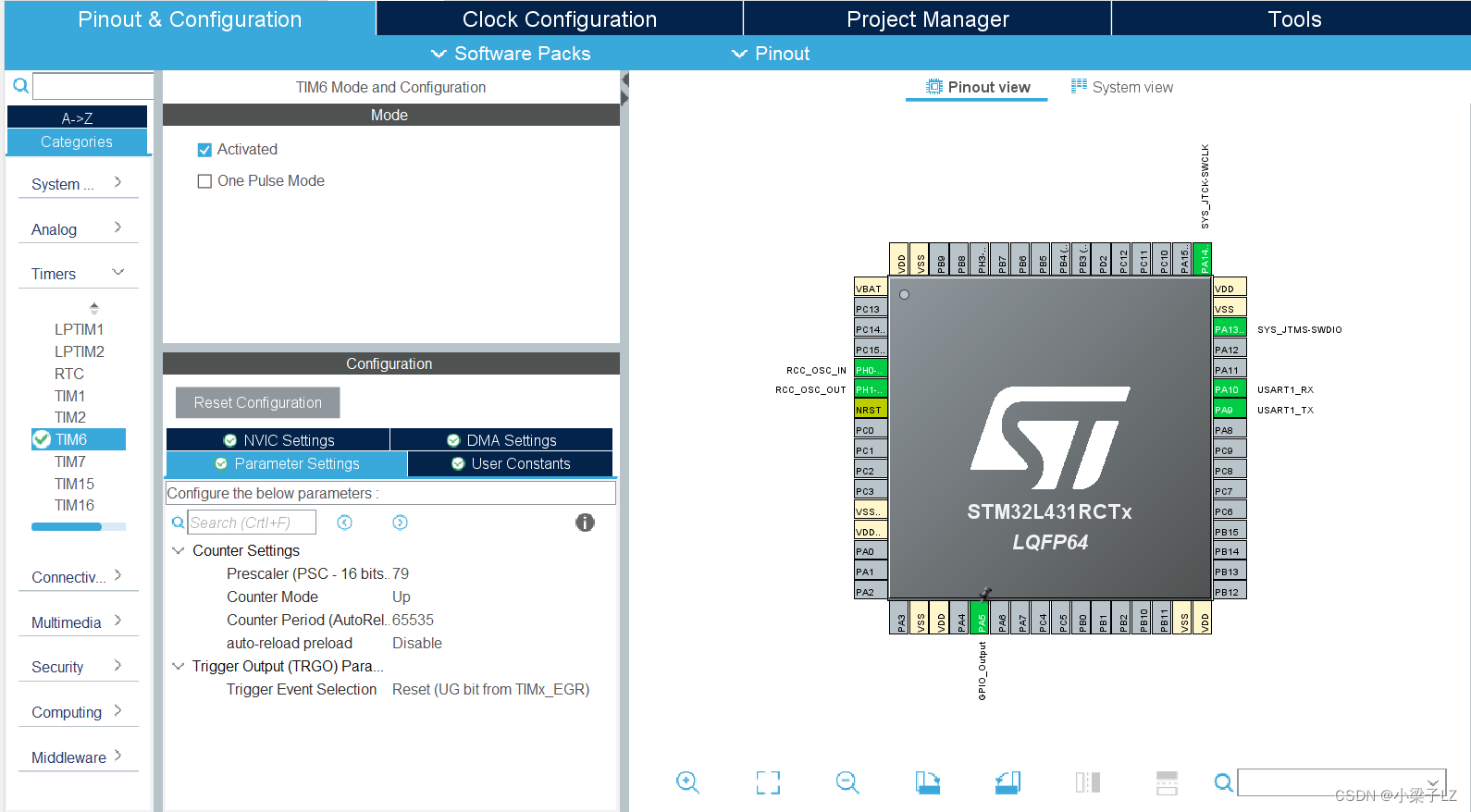1471x812 pixels.
Task: Click the PA14 SWCLK pin
Action: [x=1203, y=259]
